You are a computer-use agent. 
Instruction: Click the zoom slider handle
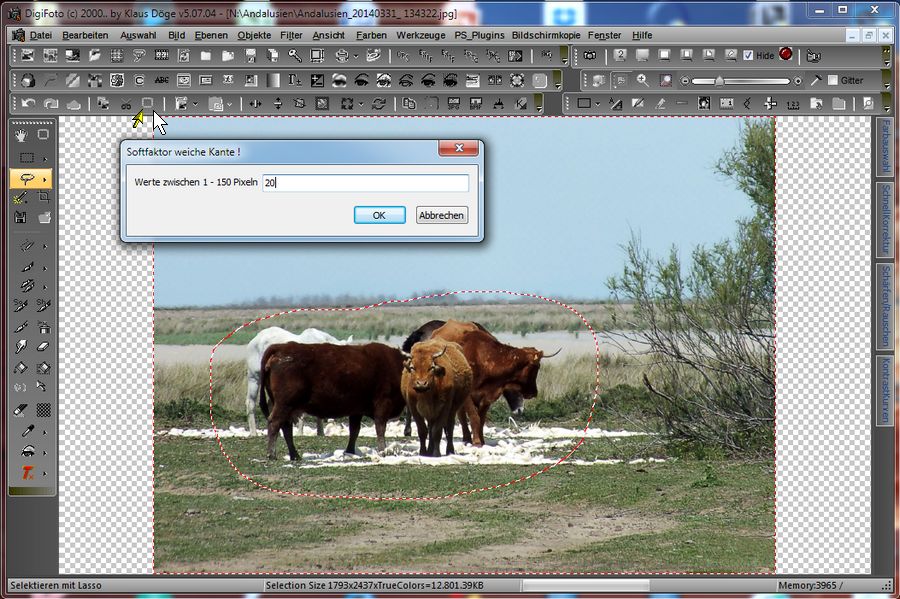pos(718,80)
